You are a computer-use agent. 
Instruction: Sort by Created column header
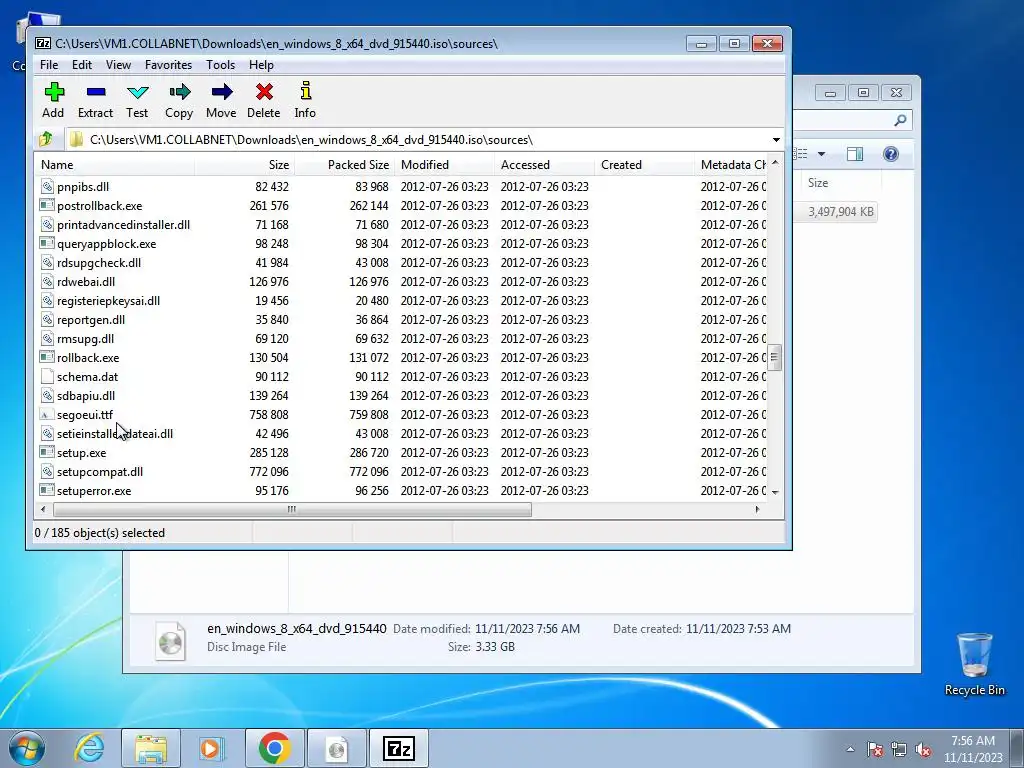pos(644,165)
